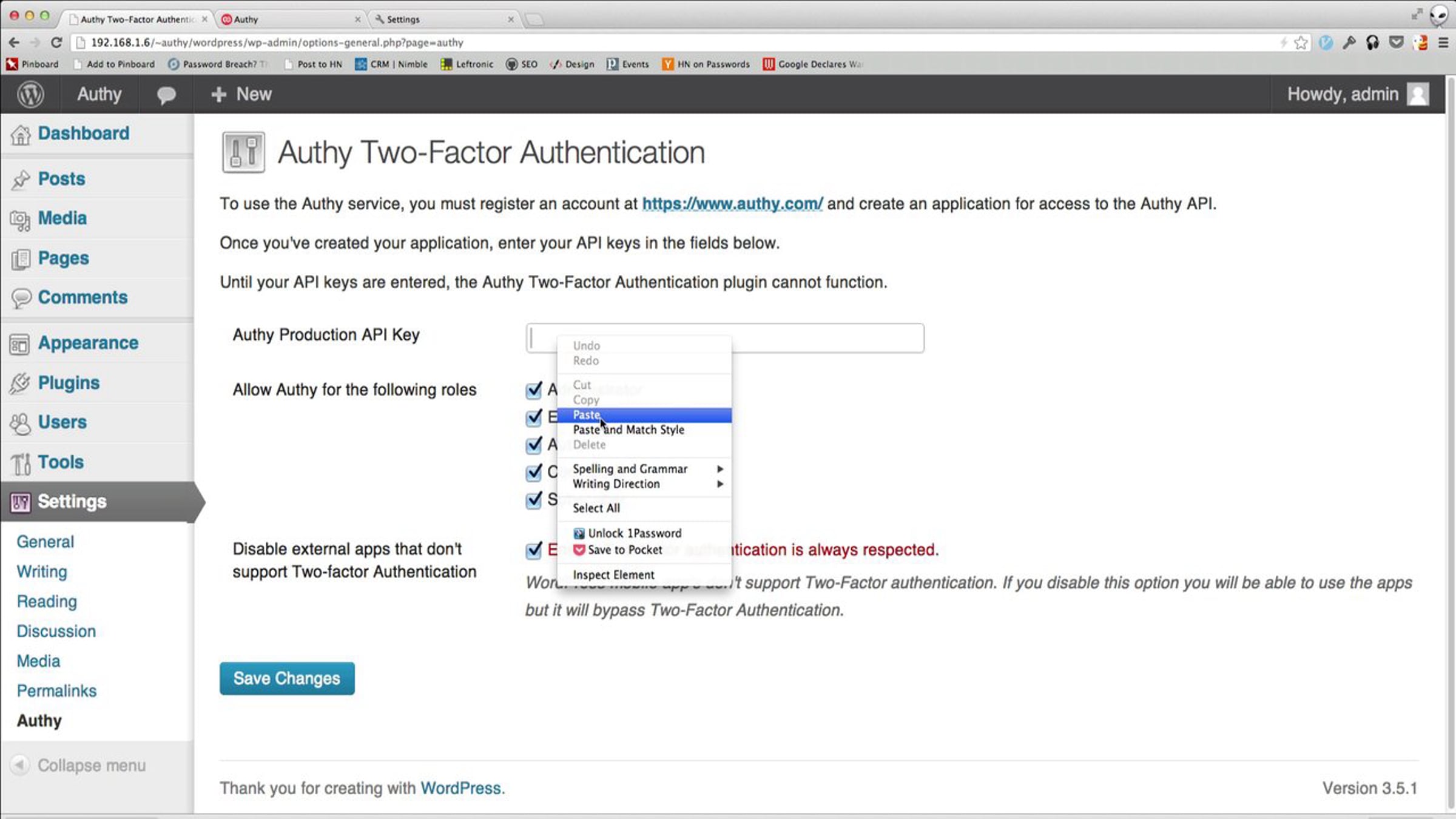This screenshot has height=819, width=1456.
Task: Click the Pocket extension icon in toolbar
Action: pos(1397,42)
